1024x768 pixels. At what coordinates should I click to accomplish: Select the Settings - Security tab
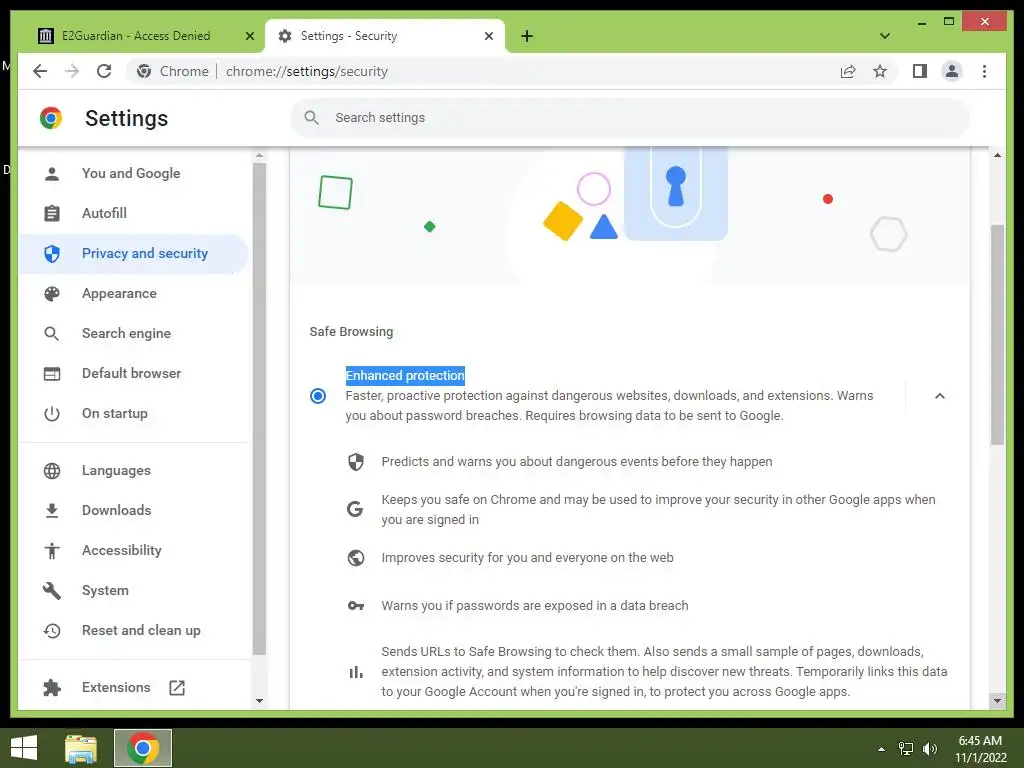[384, 36]
